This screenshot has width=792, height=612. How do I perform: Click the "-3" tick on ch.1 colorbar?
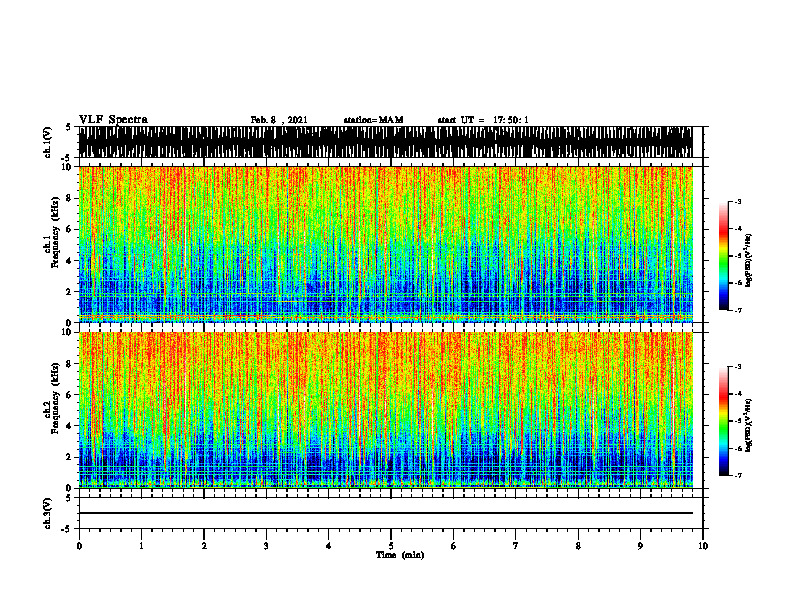738,201
